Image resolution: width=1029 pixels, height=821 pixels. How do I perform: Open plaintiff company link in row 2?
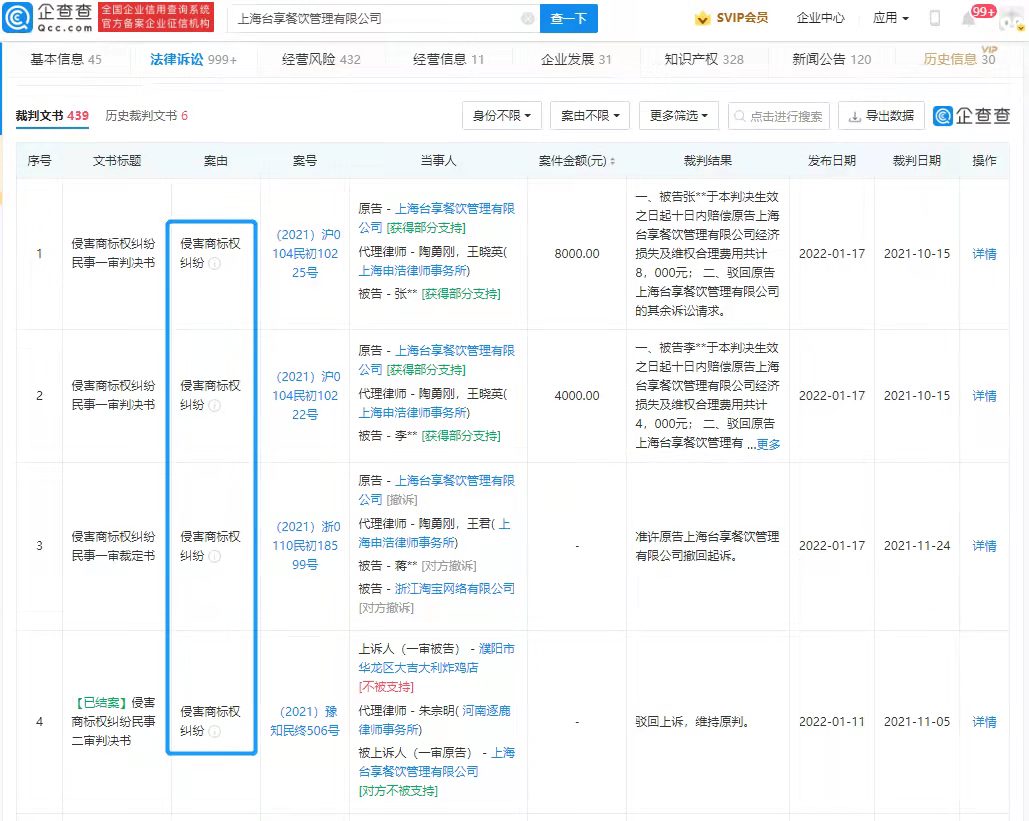click(436, 360)
